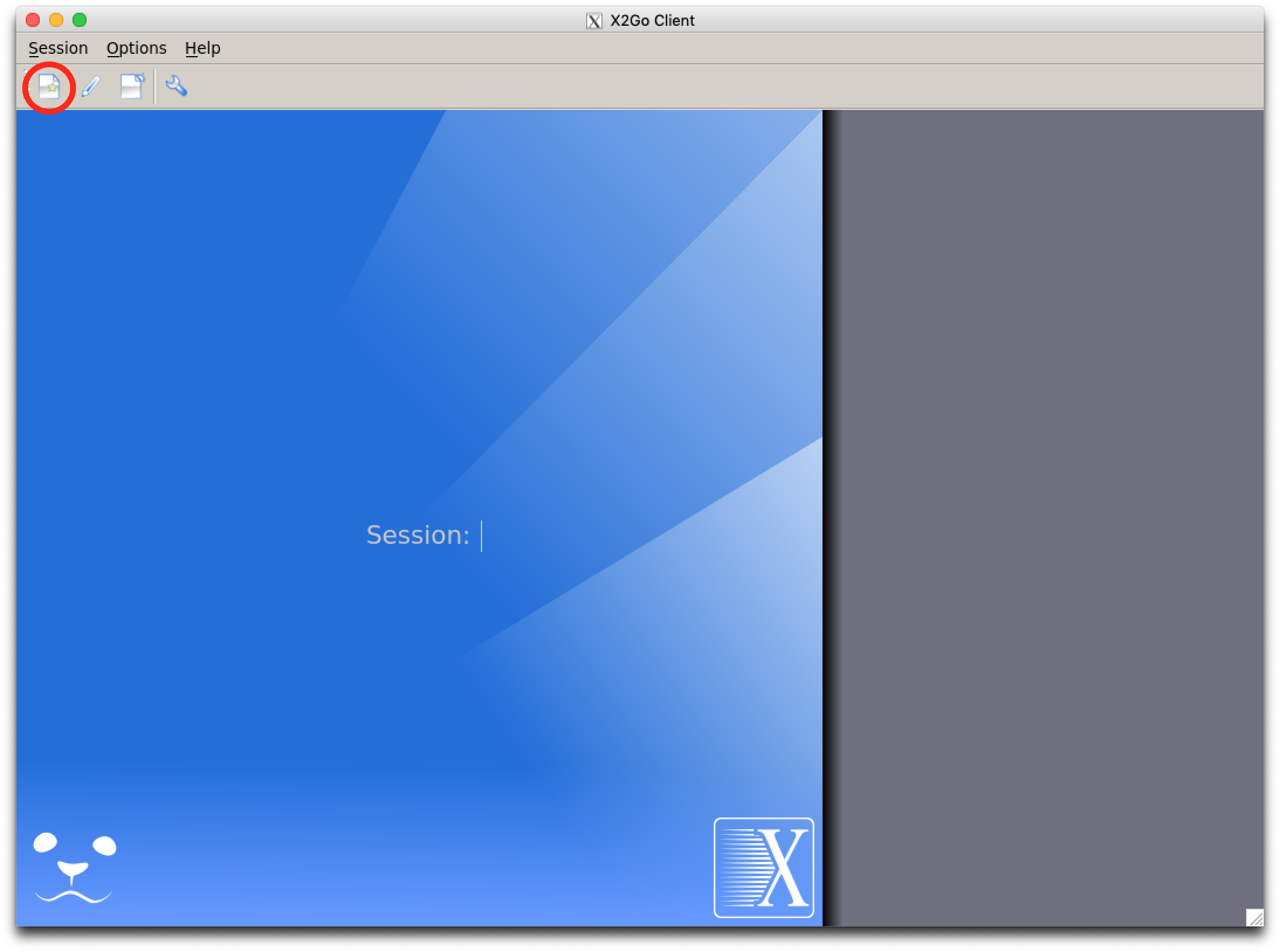Click the window resize grip corner

tap(1254, 917)
